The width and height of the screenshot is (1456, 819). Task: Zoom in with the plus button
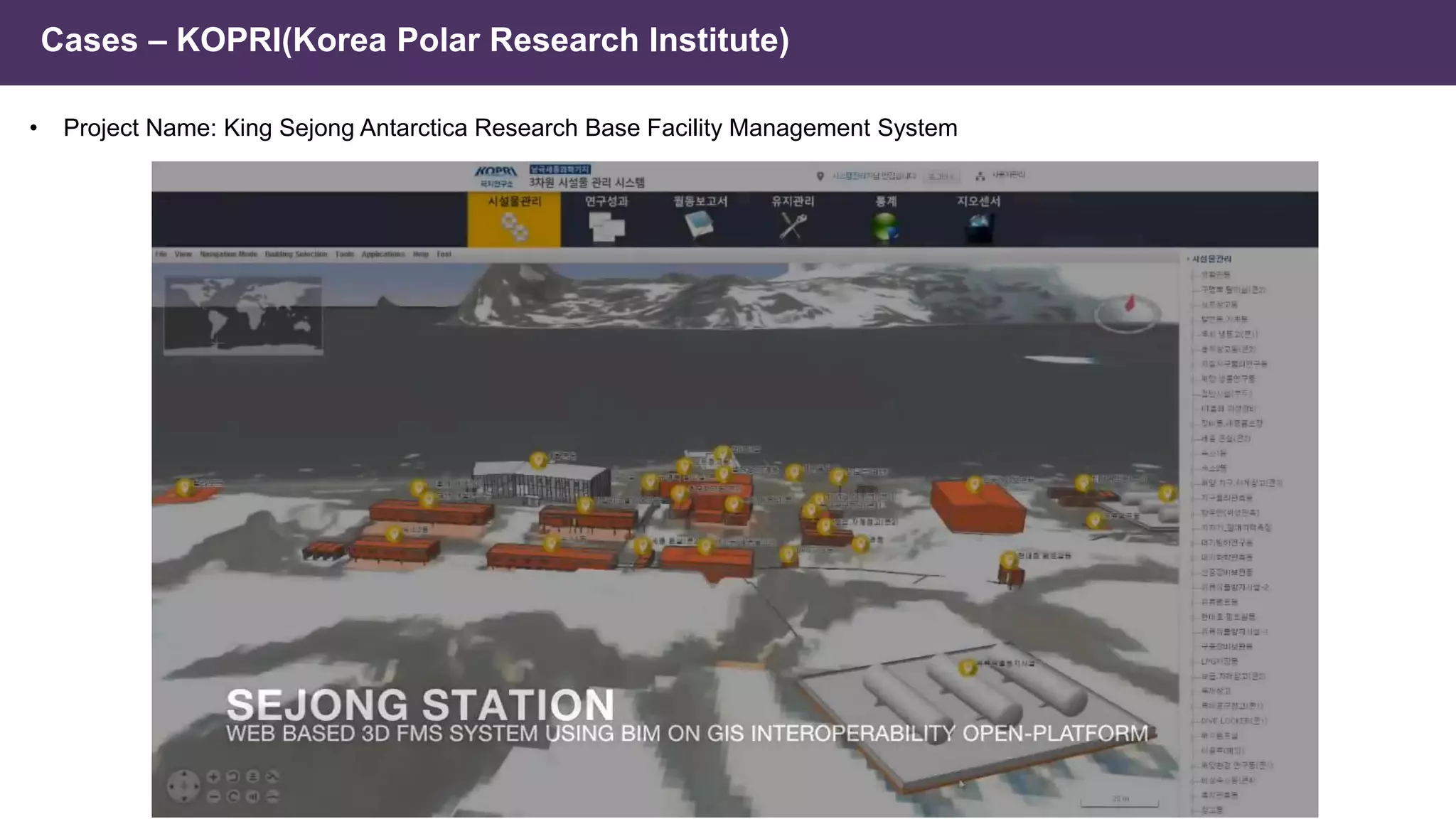[213, 777]
